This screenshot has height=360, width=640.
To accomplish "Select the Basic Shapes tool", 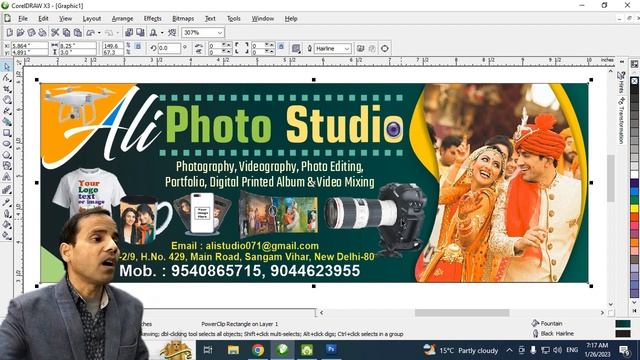I will pos(7,166).
